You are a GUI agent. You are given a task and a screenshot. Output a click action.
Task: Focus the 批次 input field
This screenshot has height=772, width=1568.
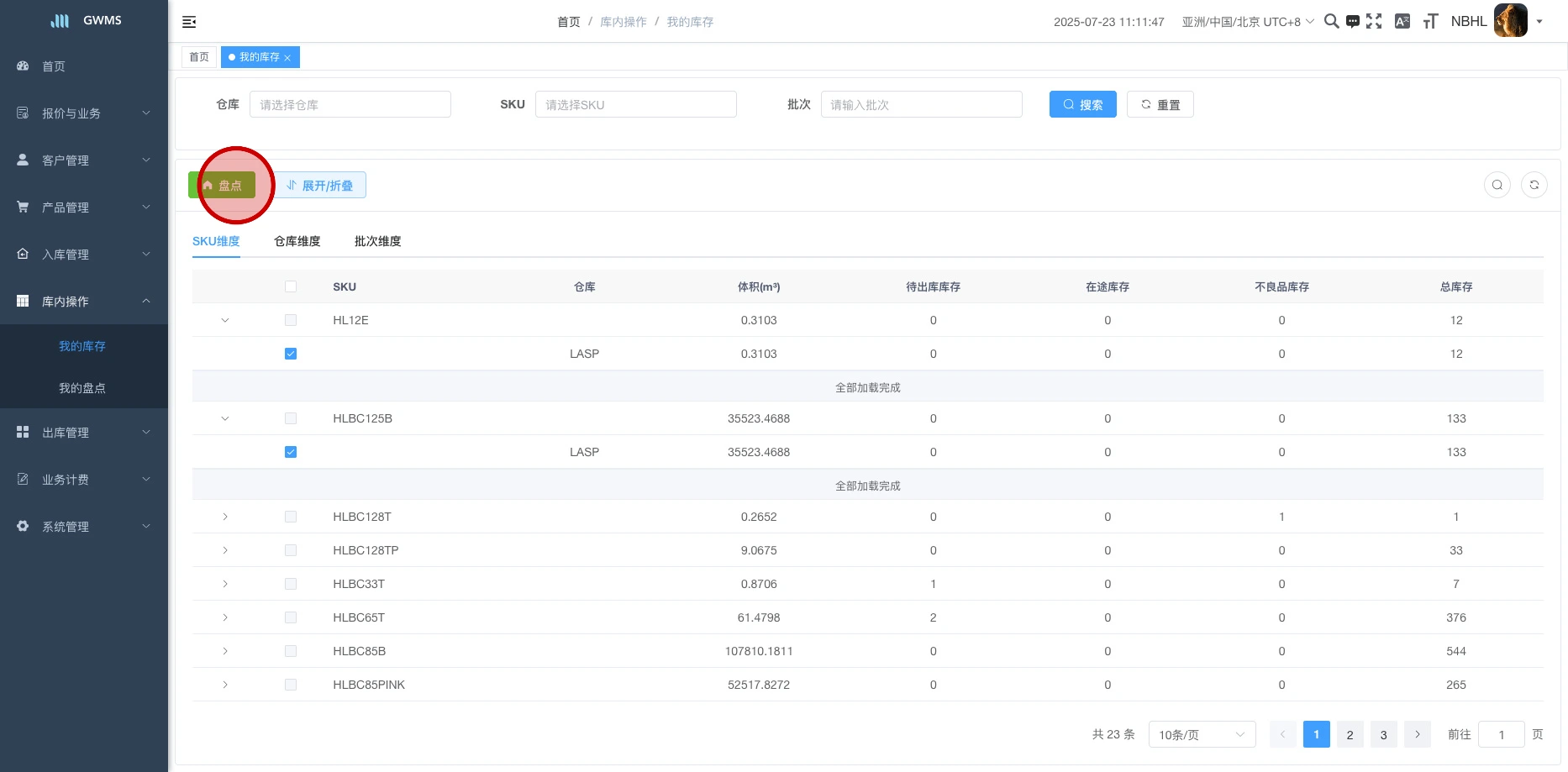[921, 105]
